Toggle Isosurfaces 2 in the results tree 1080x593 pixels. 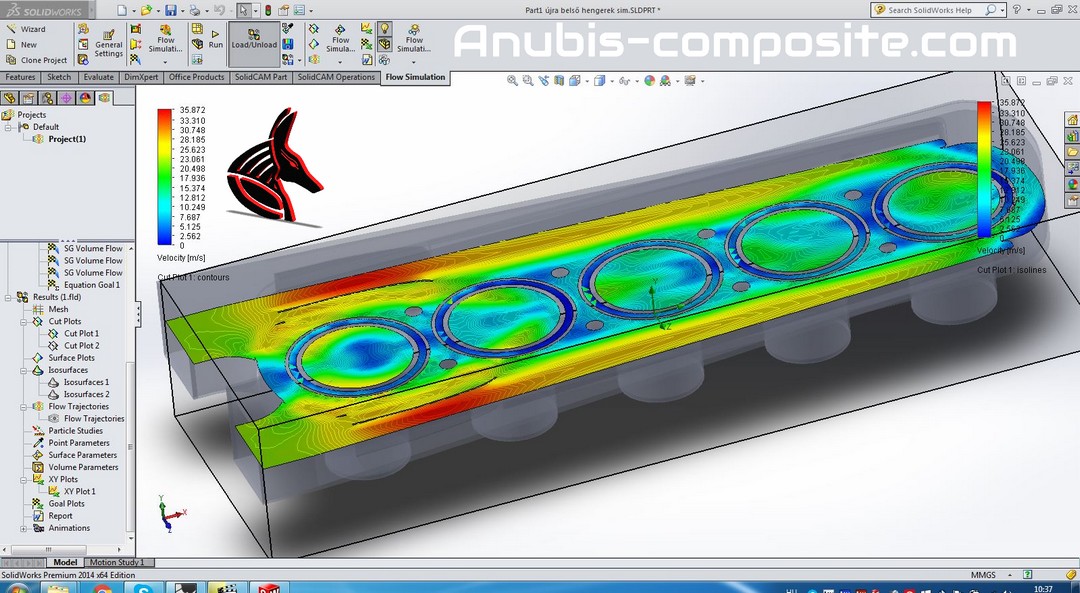coord(86,394)
